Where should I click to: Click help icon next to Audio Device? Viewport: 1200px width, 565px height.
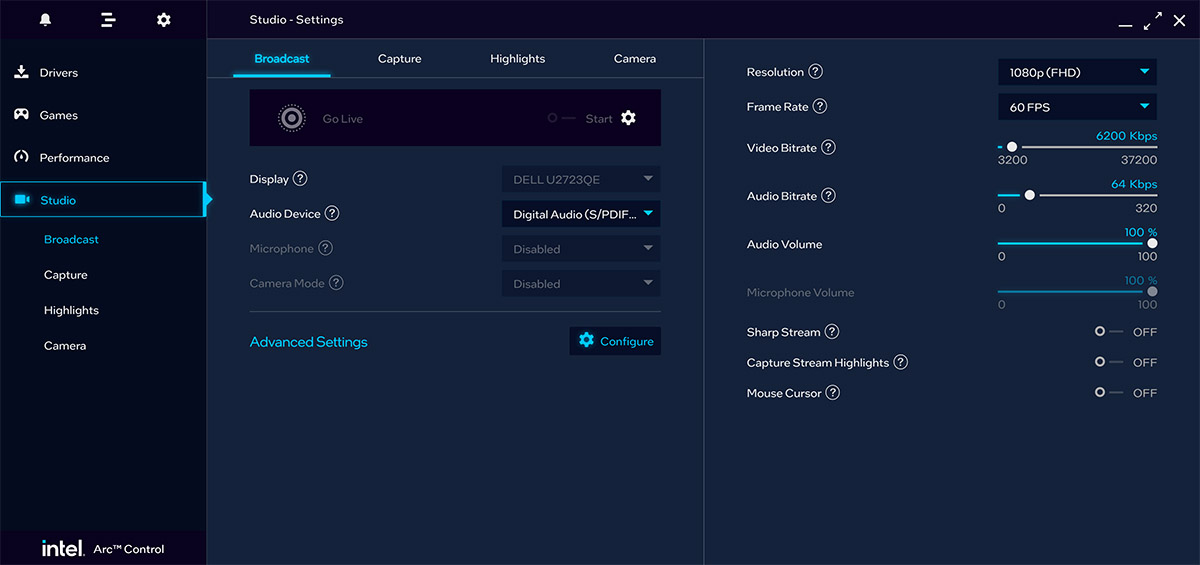pos(332,213)
